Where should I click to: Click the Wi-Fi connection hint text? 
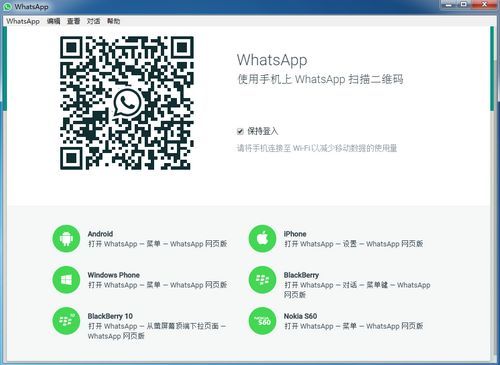(x=317, y=148)
